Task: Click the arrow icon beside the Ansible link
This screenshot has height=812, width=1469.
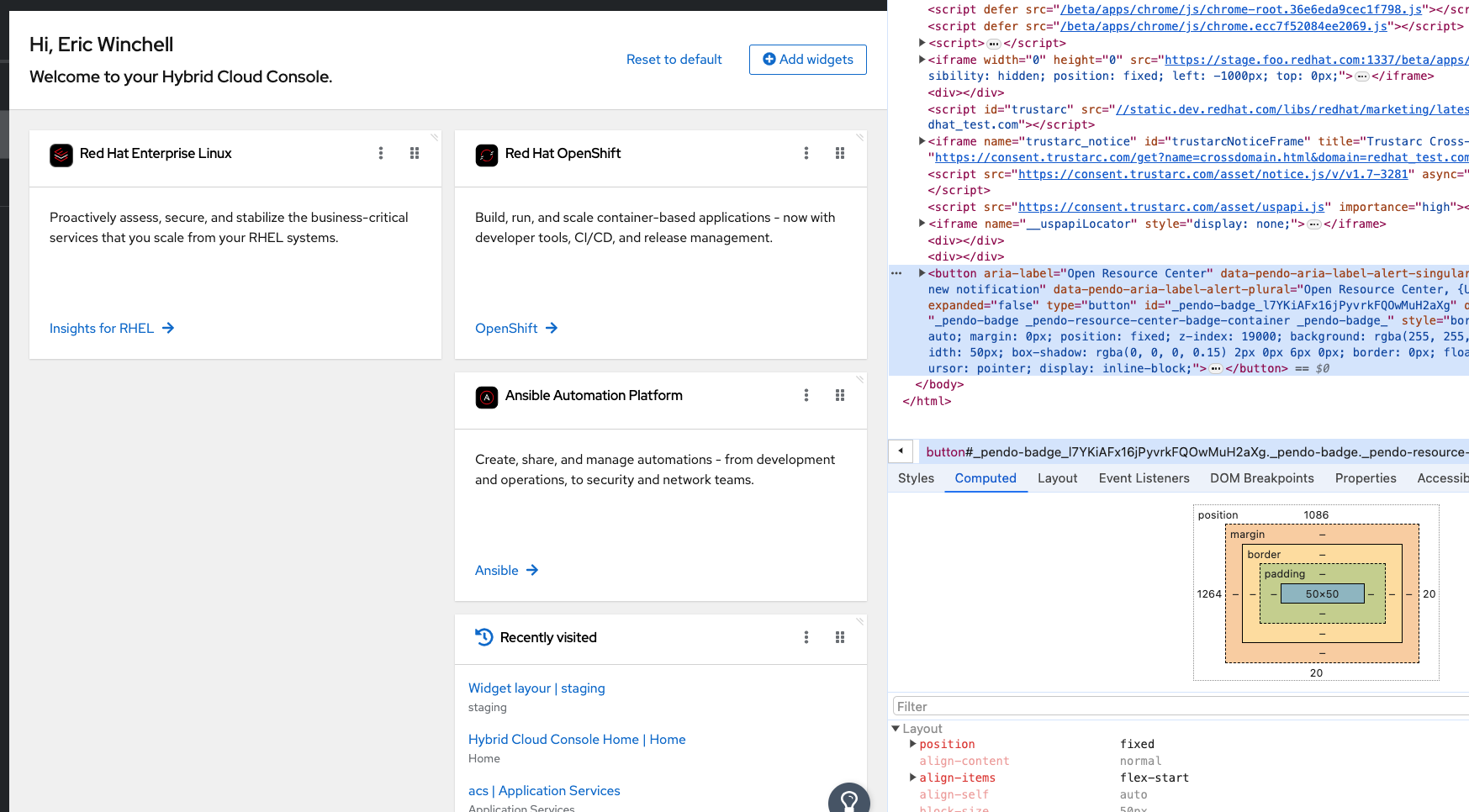Action: click(x=532, y=570)
